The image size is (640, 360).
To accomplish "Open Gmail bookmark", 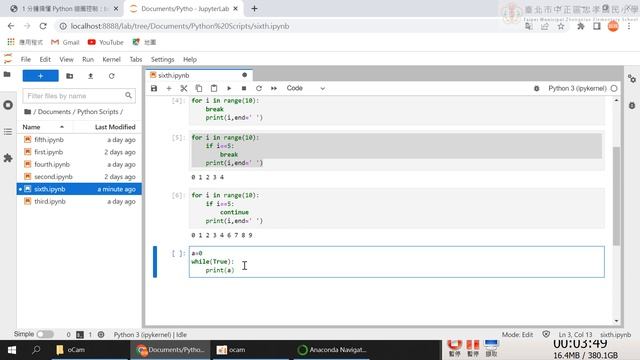I will [65, 42].
